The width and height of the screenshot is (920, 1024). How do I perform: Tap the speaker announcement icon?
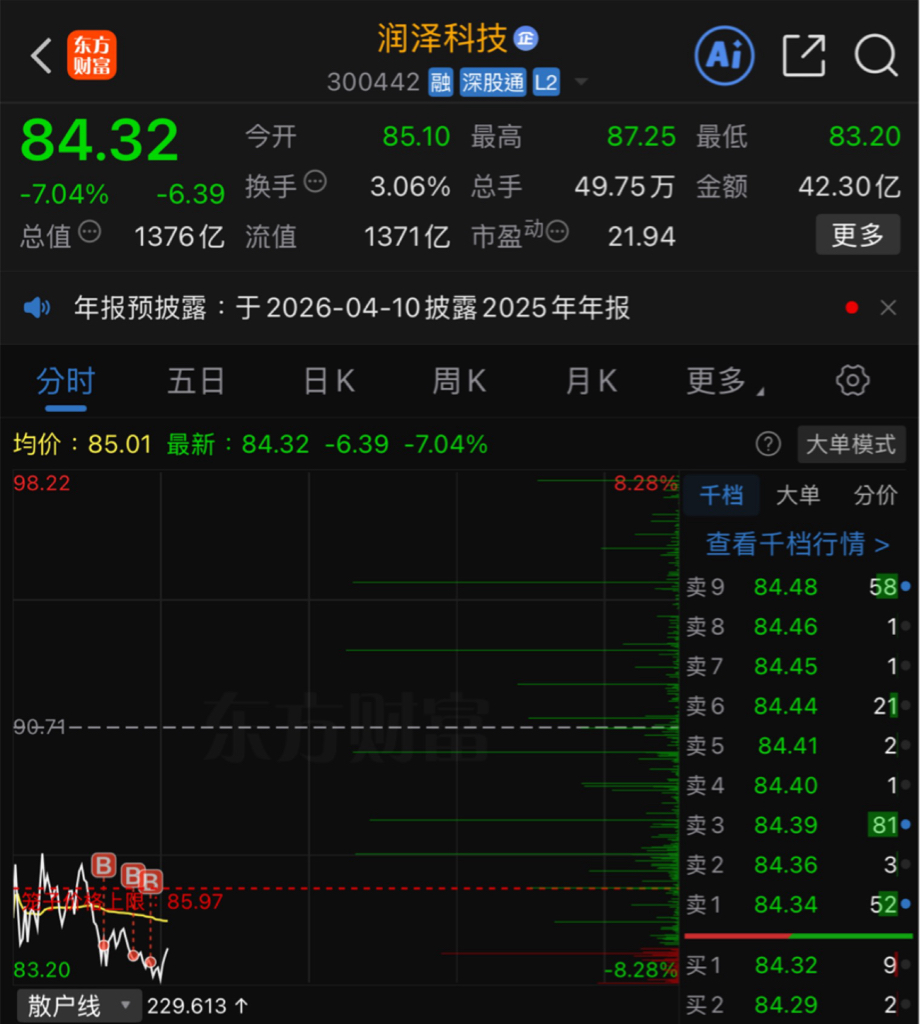[37, 308]
